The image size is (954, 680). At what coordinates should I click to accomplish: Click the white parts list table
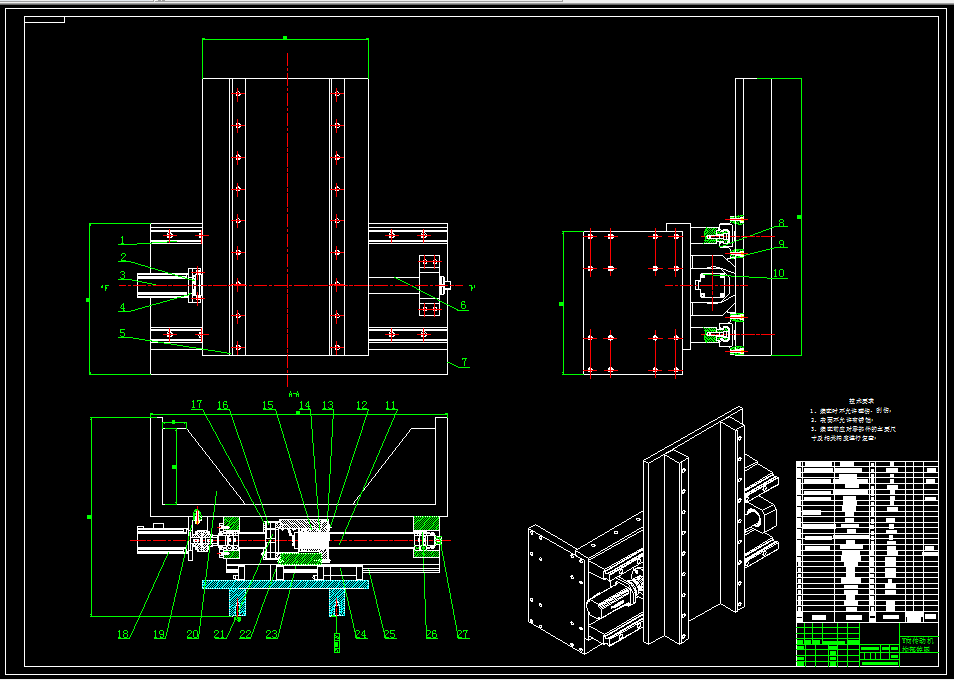pyautogui.click(x=867, y=541)
